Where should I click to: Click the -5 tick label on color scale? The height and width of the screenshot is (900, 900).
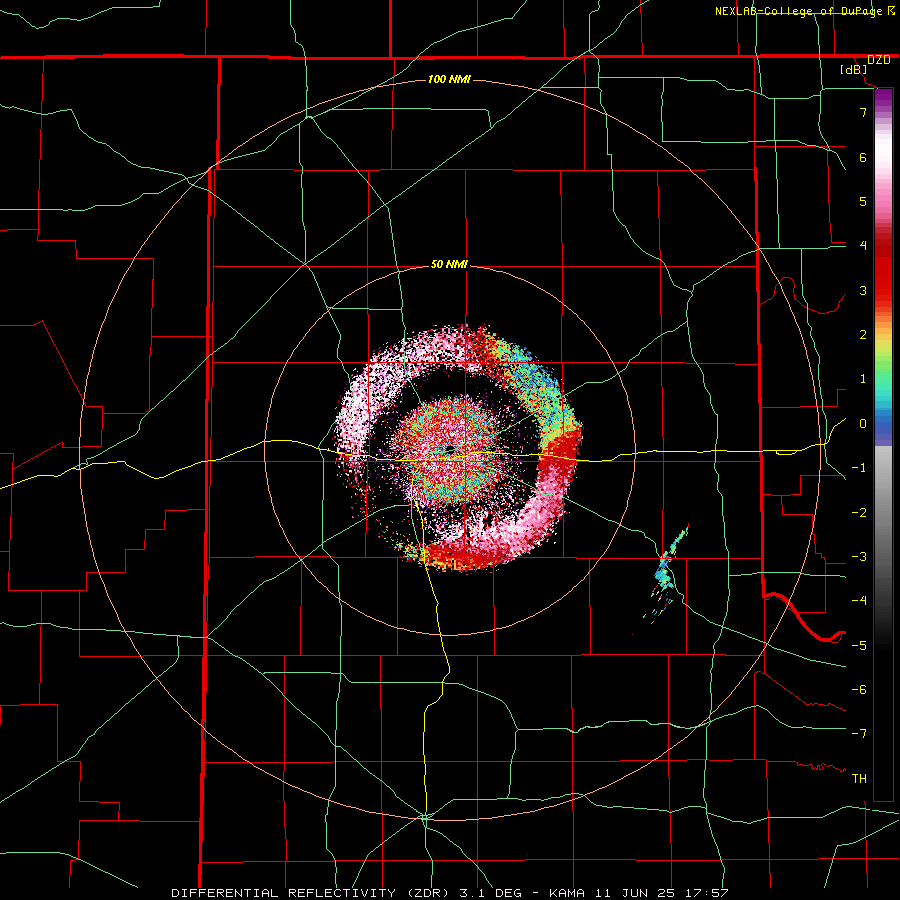859,646
